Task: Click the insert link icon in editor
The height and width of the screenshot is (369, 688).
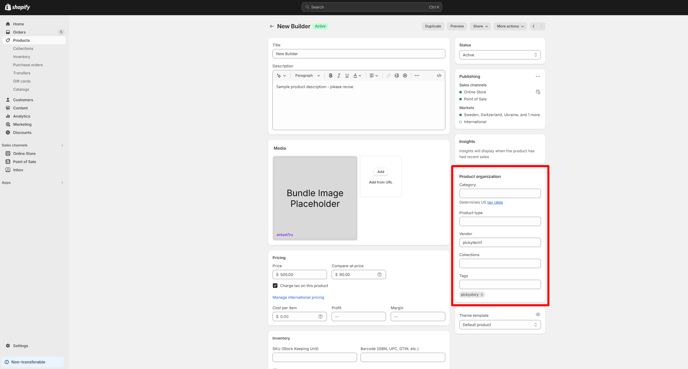Action: click(388, 75)
